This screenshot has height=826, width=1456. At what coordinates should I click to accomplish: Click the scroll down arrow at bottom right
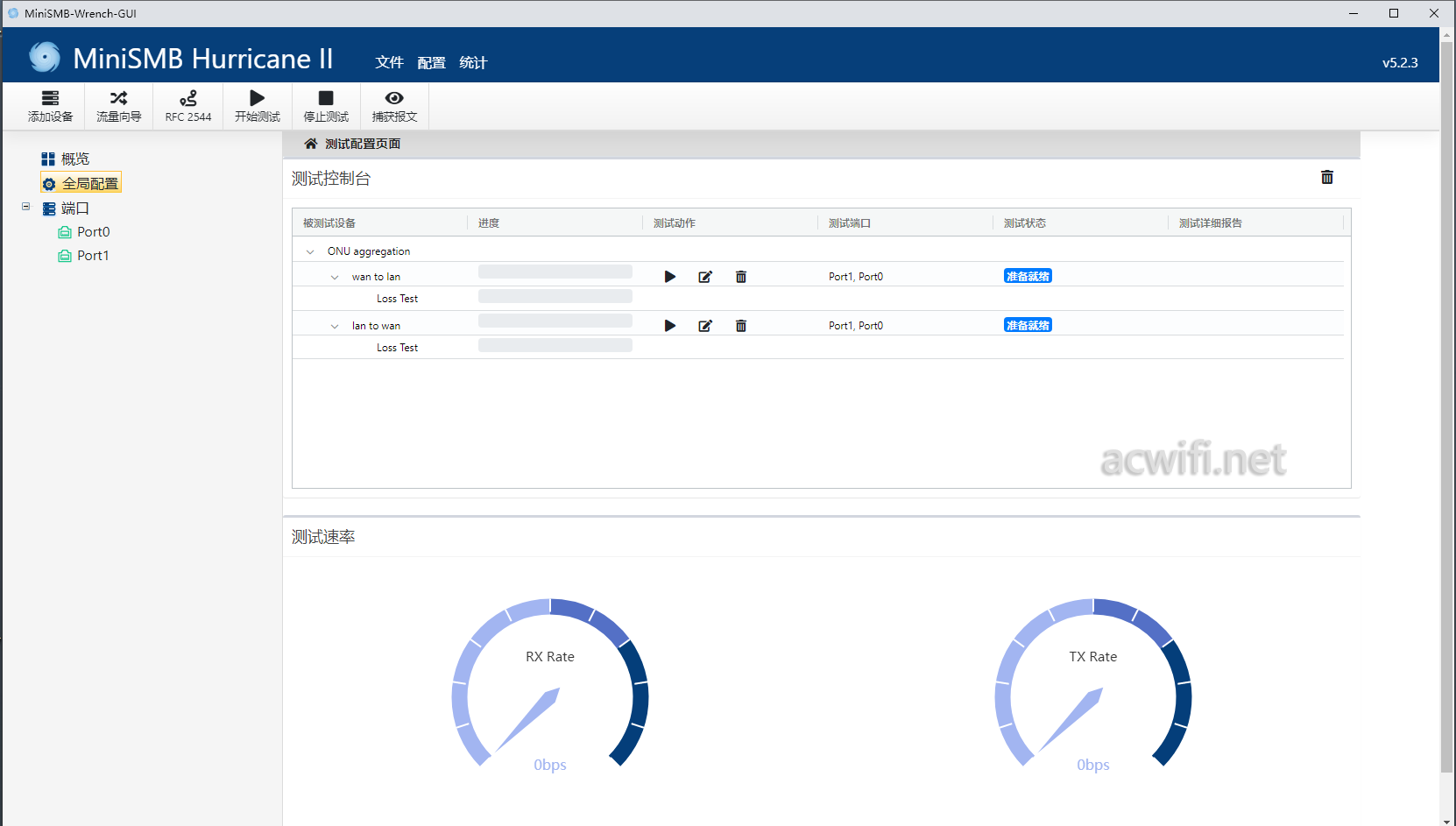[1447, 820]
